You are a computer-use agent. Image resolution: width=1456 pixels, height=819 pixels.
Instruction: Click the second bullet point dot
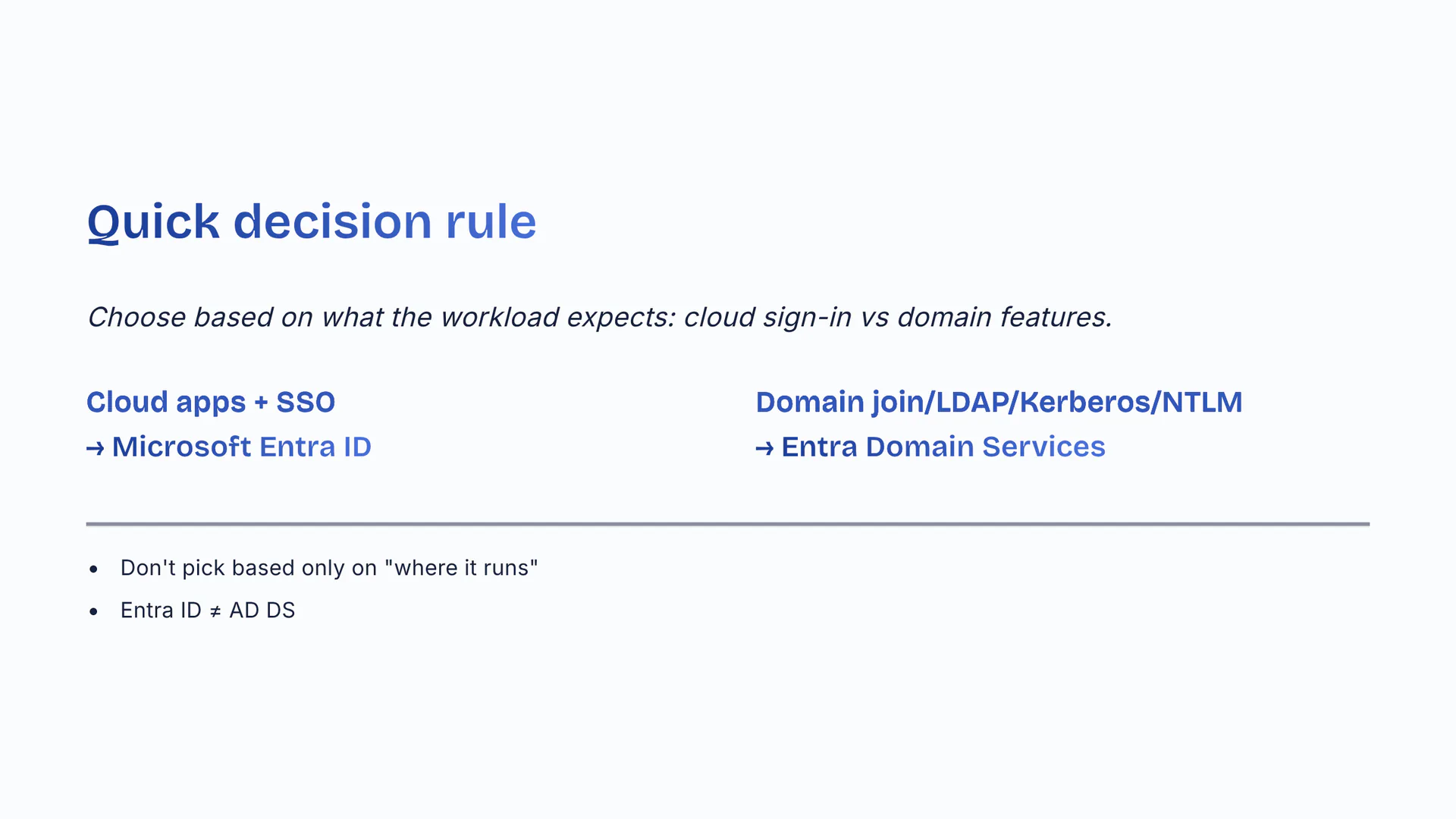coord(93,611)
